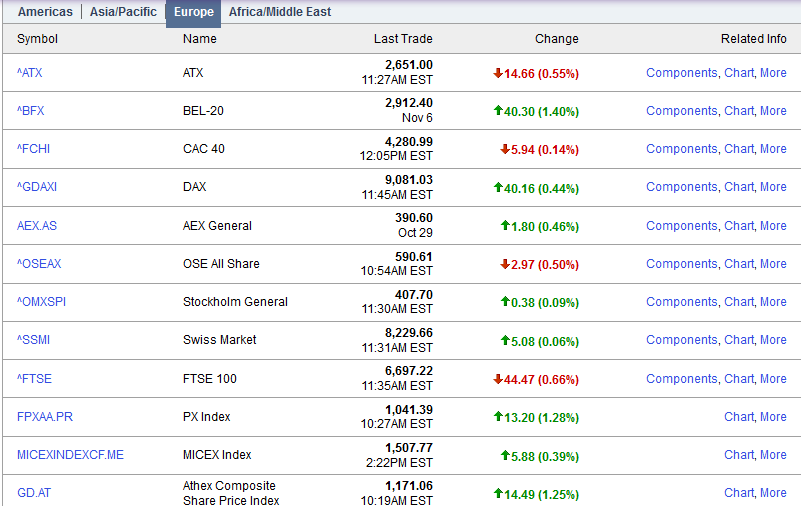Viewport: 801px width, 506px height.
Task: View Chart for Stockholm General
Action: tap(739, 302)
